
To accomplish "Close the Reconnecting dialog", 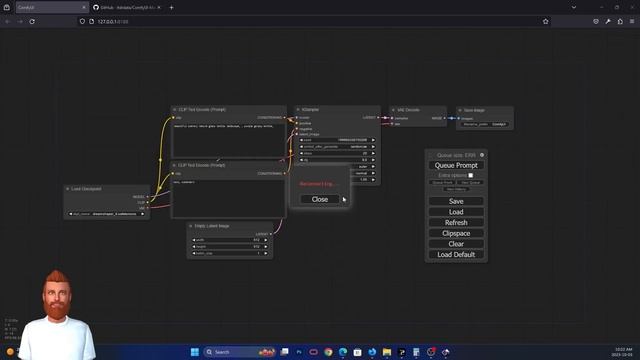I will pyautogui.click(x=320, y=199).
